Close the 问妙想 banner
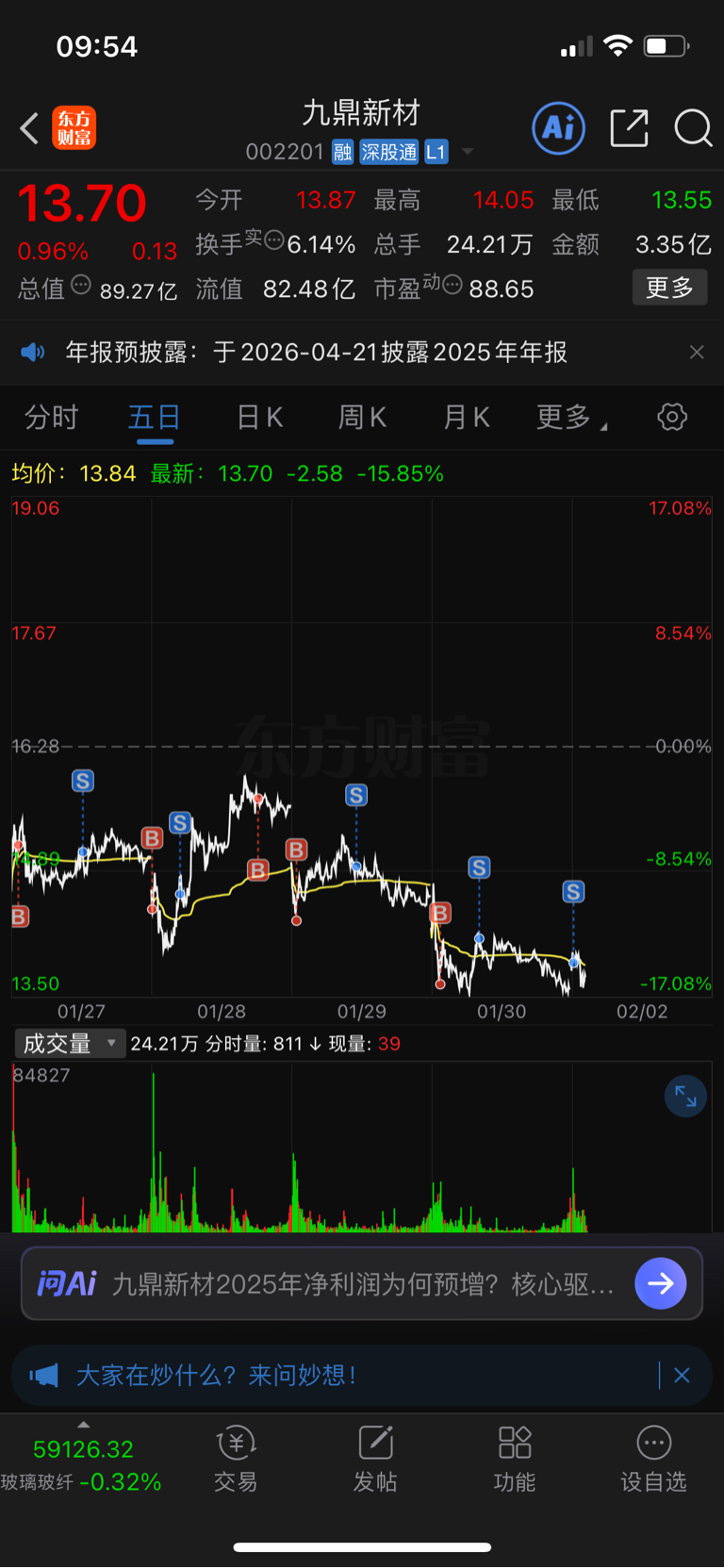 click(x=682, y=1375)
